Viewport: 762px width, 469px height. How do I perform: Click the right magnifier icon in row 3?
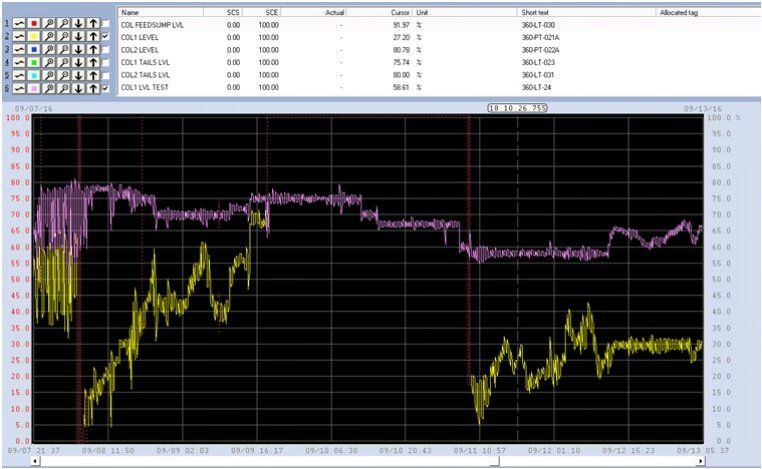click(63, 50)
